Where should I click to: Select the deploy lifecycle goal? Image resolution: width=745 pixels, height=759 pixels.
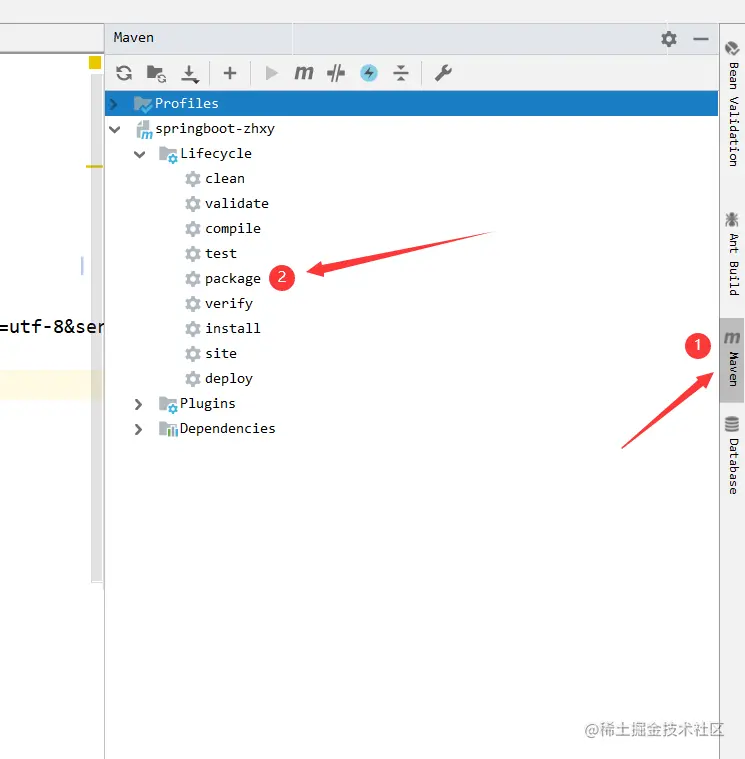pos(229,379)
